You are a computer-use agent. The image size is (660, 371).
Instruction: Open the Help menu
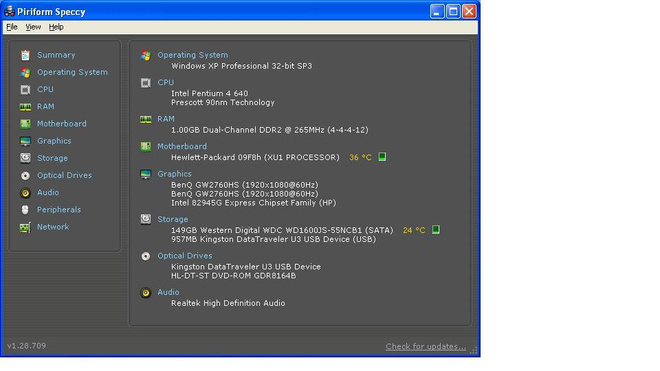pyautogui.click(x=56, y=27)
